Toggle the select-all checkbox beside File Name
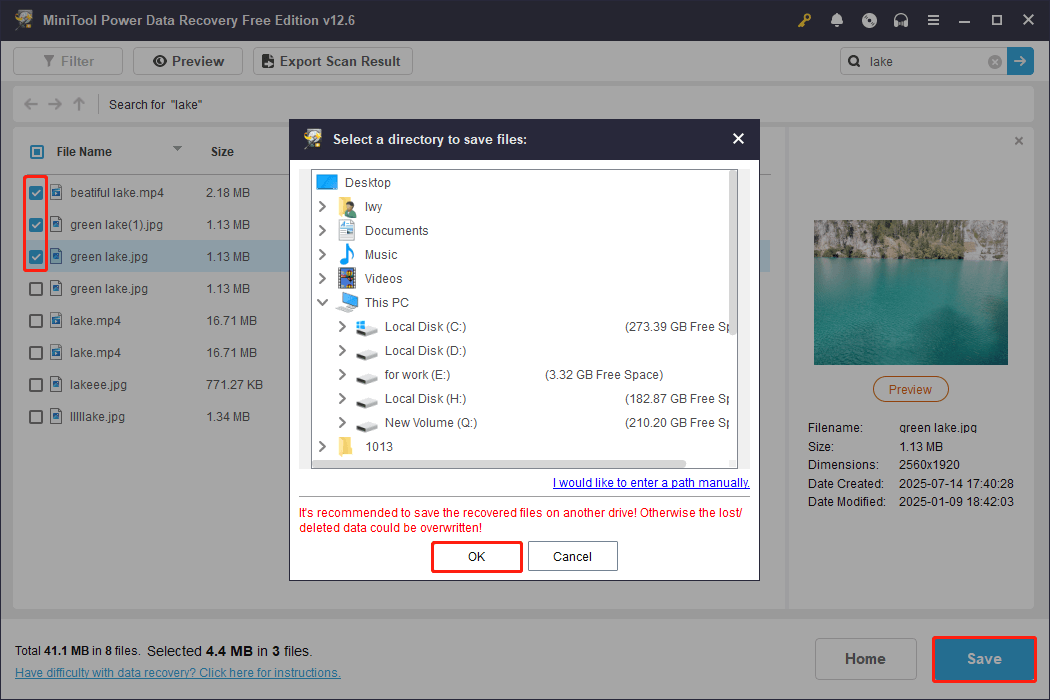Image resolution: width=1050 pixels, height=700 pixels. tap(36, 151)
